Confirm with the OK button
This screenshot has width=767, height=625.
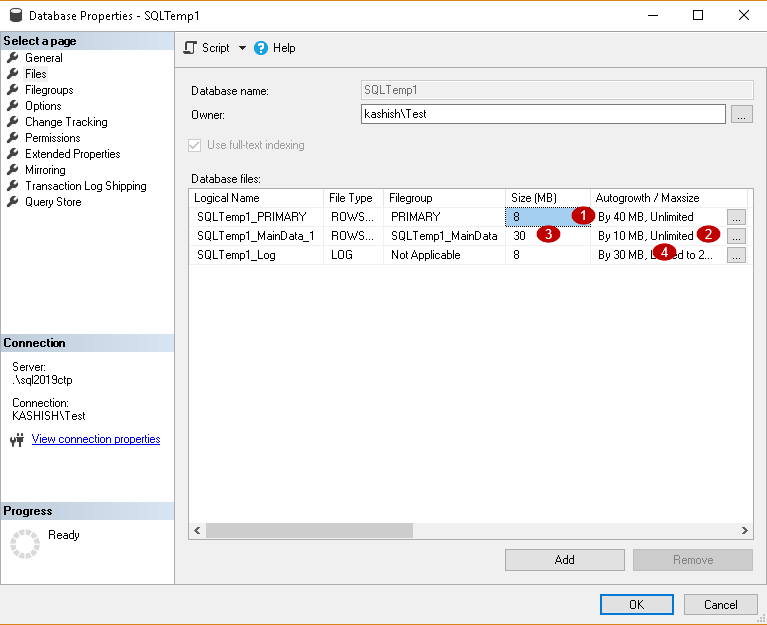coord(636,605)
